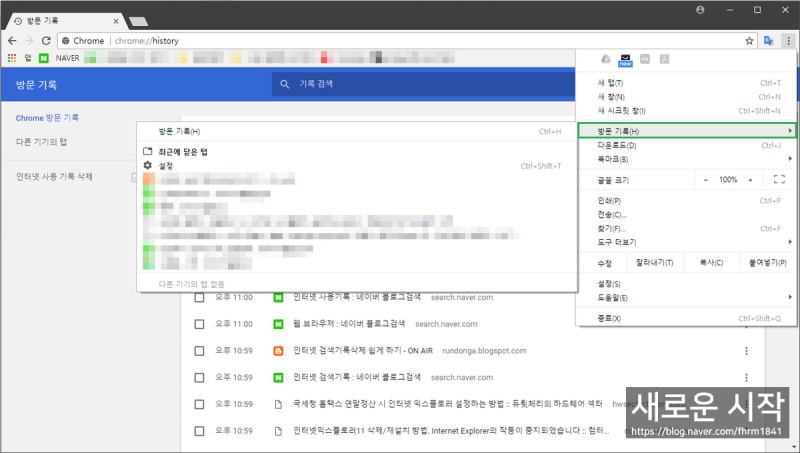
Task: Choose 종료(X) to exit Chrome
Action: pos(686,318)
